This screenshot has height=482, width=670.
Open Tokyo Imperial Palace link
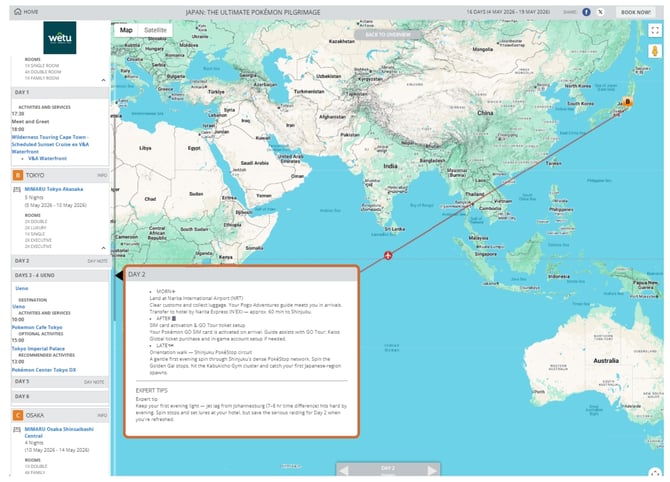coord(38,349)
